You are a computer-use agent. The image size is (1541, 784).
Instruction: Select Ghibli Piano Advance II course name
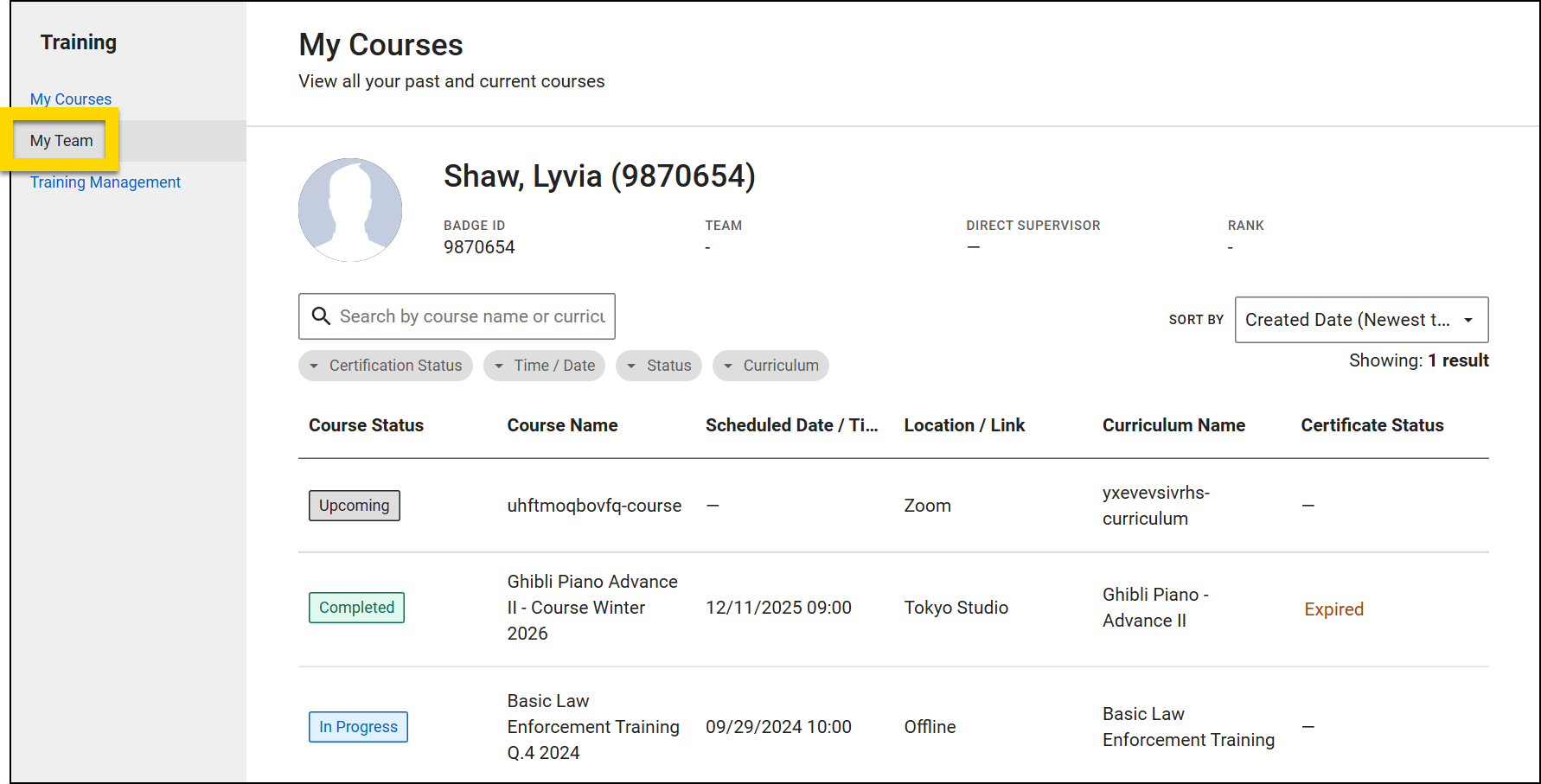pos(592,607)
